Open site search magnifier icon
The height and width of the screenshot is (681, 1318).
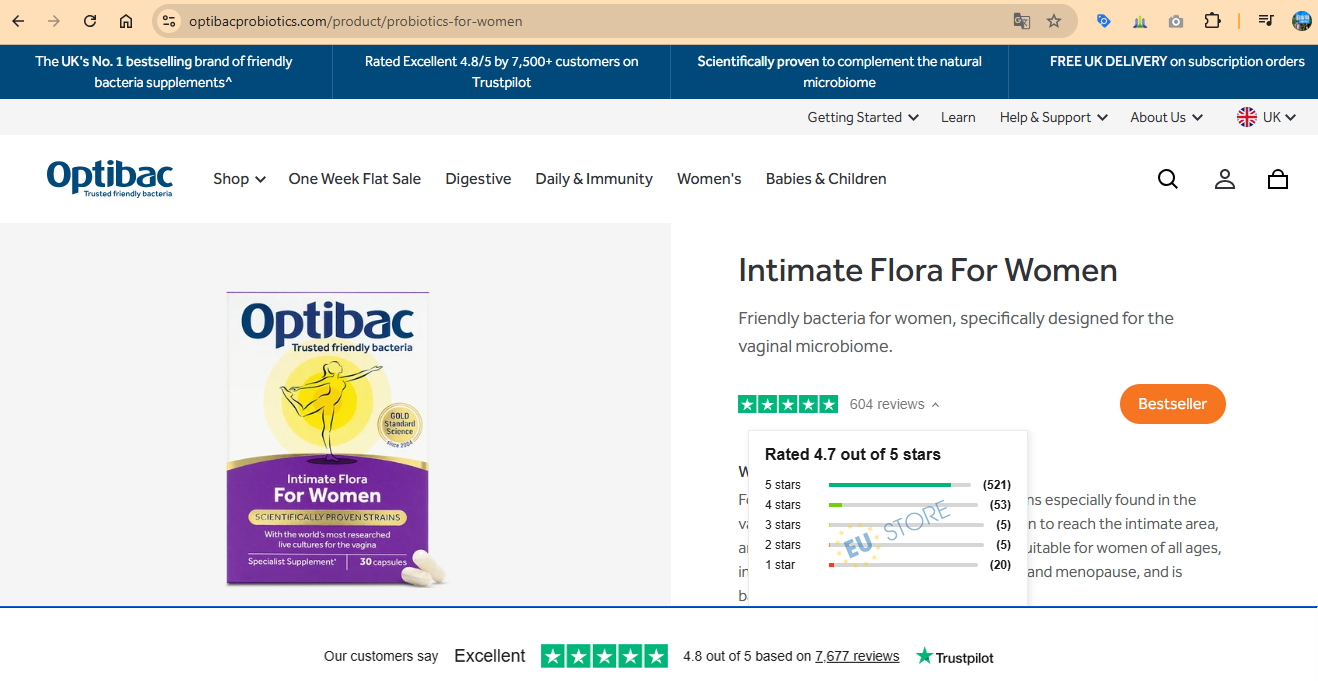click(1168, 179)
